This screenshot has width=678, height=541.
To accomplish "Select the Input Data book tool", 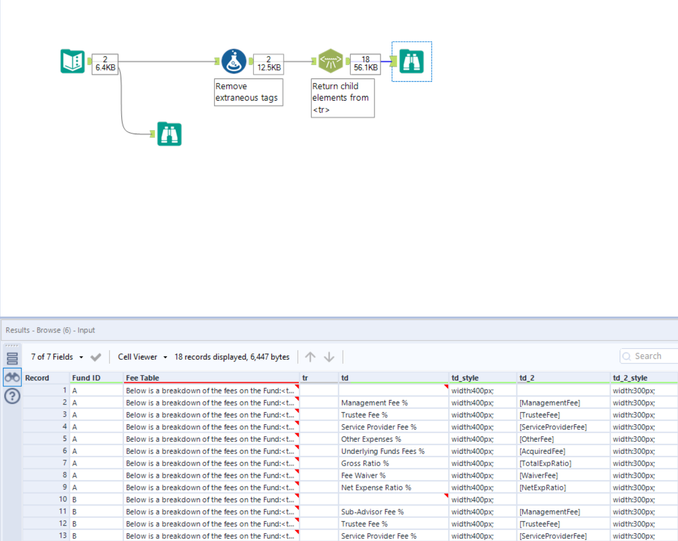I will pyautogui.click(x=72, y=61).
